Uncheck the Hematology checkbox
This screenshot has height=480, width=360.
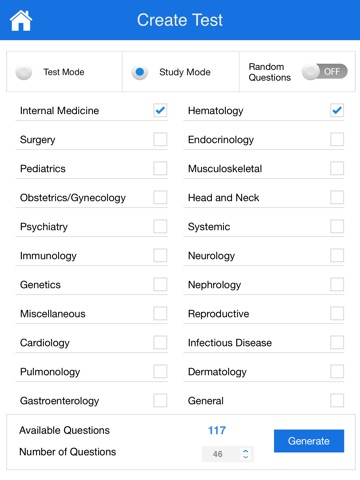(x=337, y=110)
